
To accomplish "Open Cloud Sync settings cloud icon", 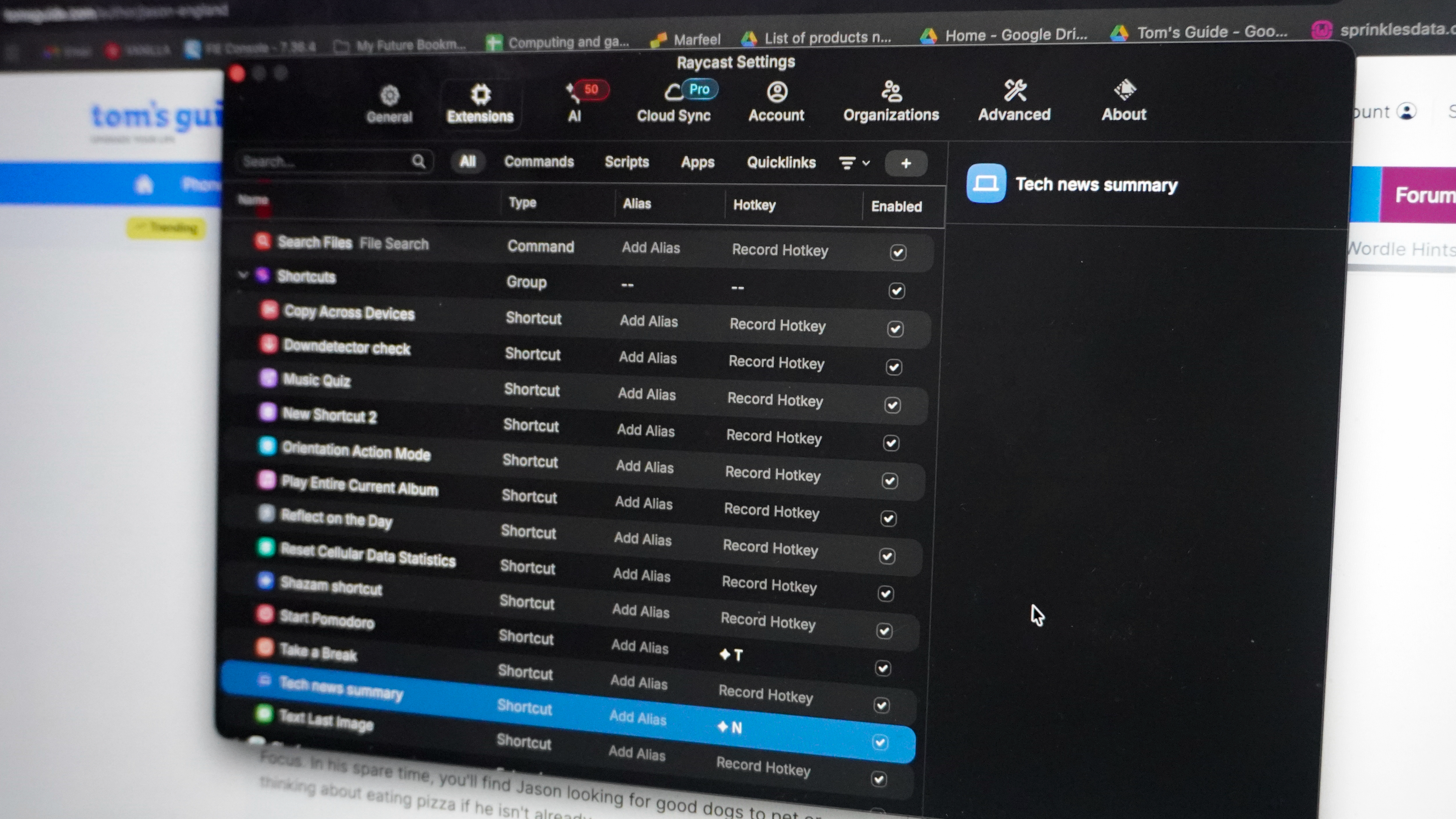I will (674, 93).
